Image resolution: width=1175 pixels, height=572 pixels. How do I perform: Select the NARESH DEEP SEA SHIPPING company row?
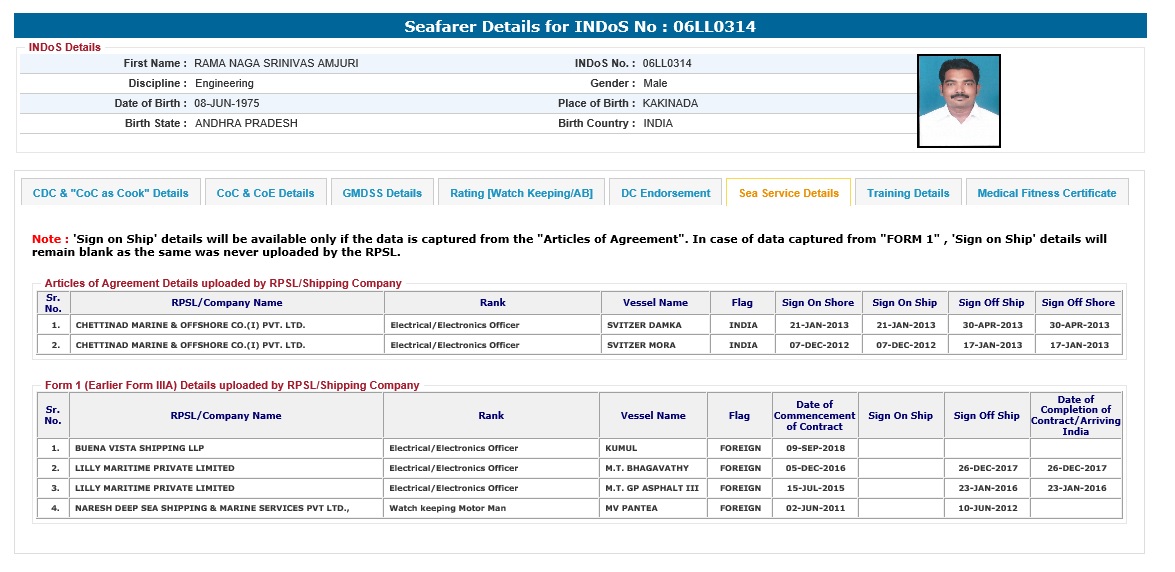click(212, 508)
